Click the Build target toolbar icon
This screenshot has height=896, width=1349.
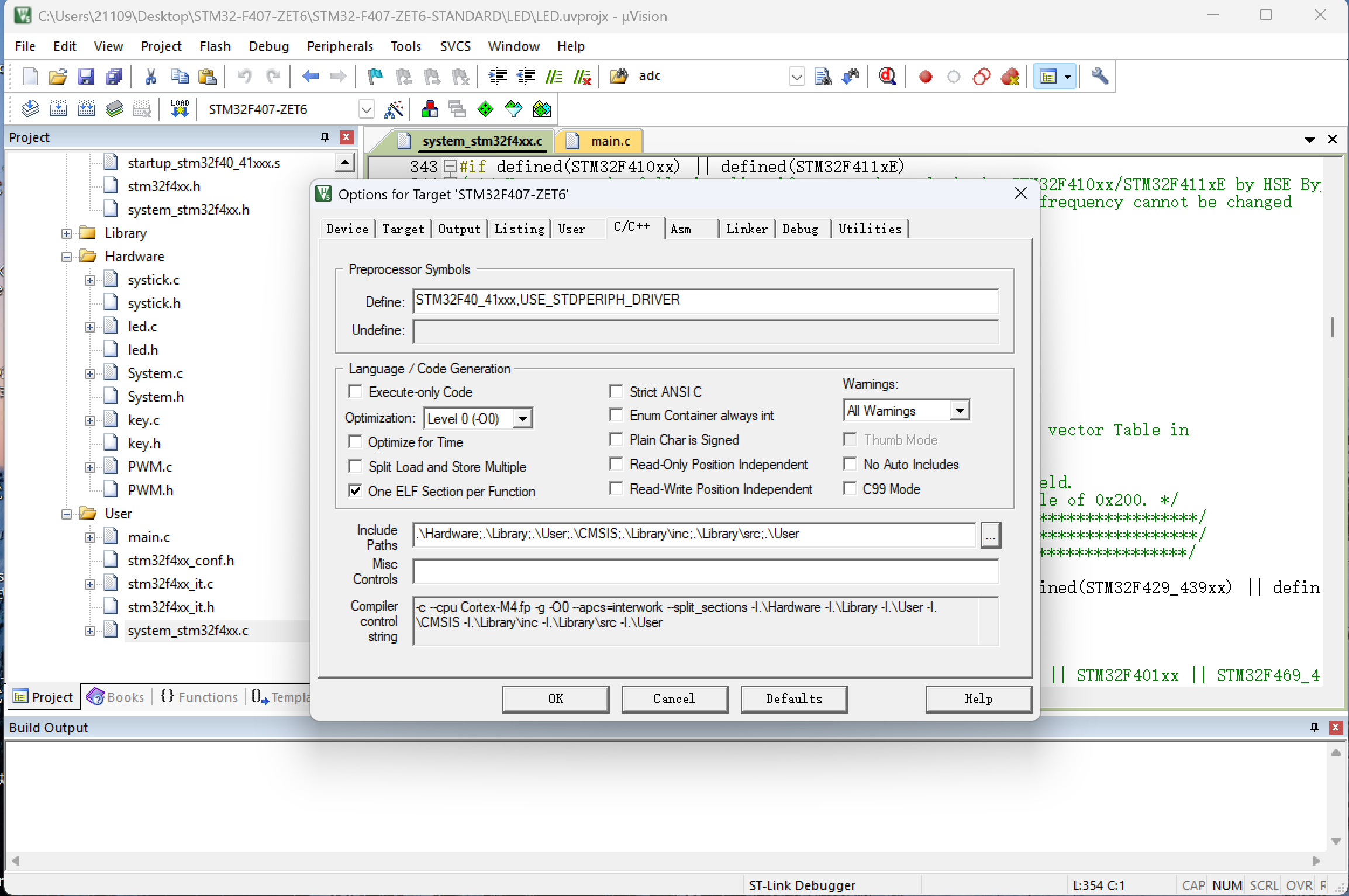[x=58, y=109]
